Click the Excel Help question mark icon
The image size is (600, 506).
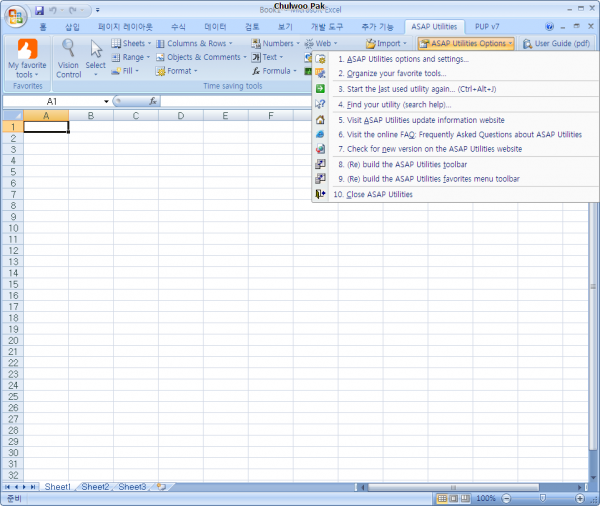(549, 26)
